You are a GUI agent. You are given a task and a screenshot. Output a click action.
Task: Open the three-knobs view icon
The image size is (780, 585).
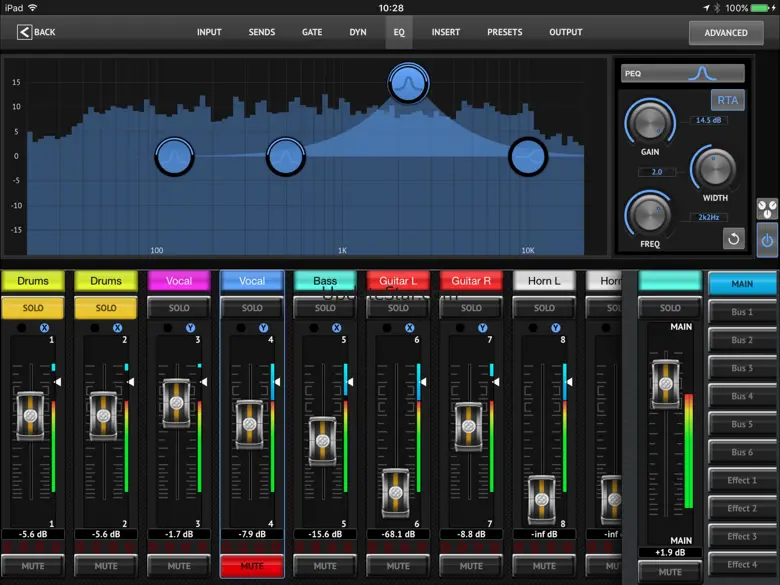[x=767, y=209]
